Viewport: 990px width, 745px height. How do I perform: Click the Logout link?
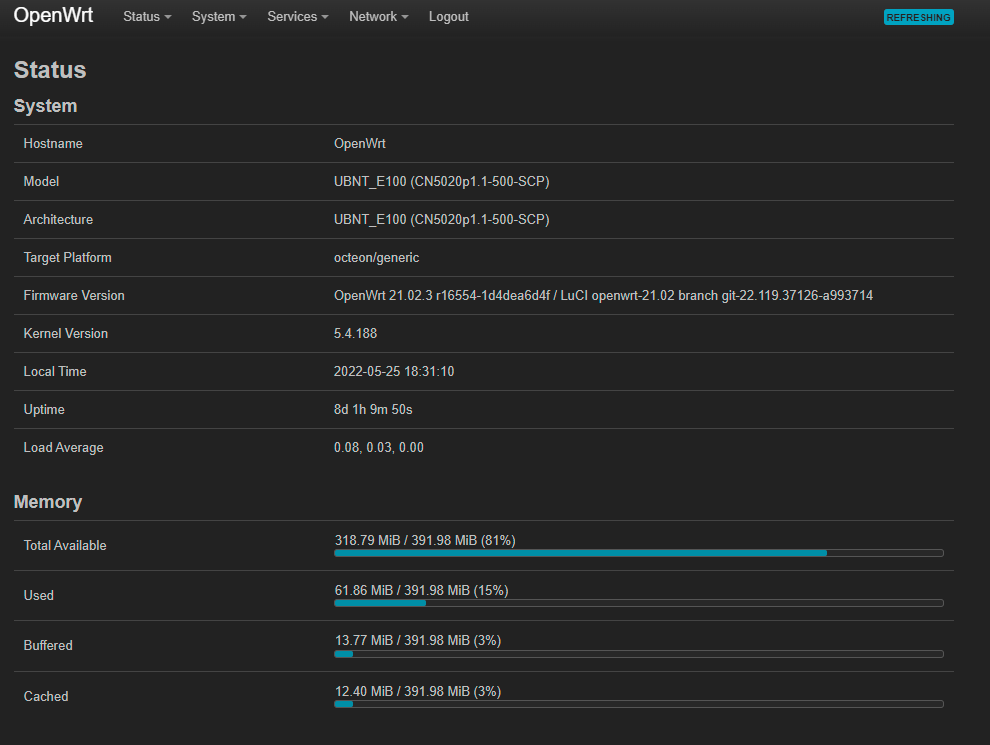448,17
